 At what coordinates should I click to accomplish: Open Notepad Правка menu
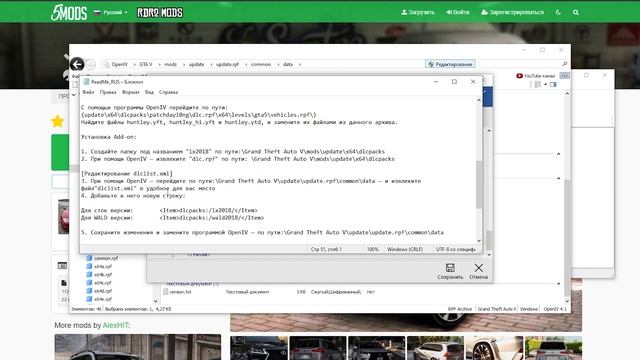108,92
